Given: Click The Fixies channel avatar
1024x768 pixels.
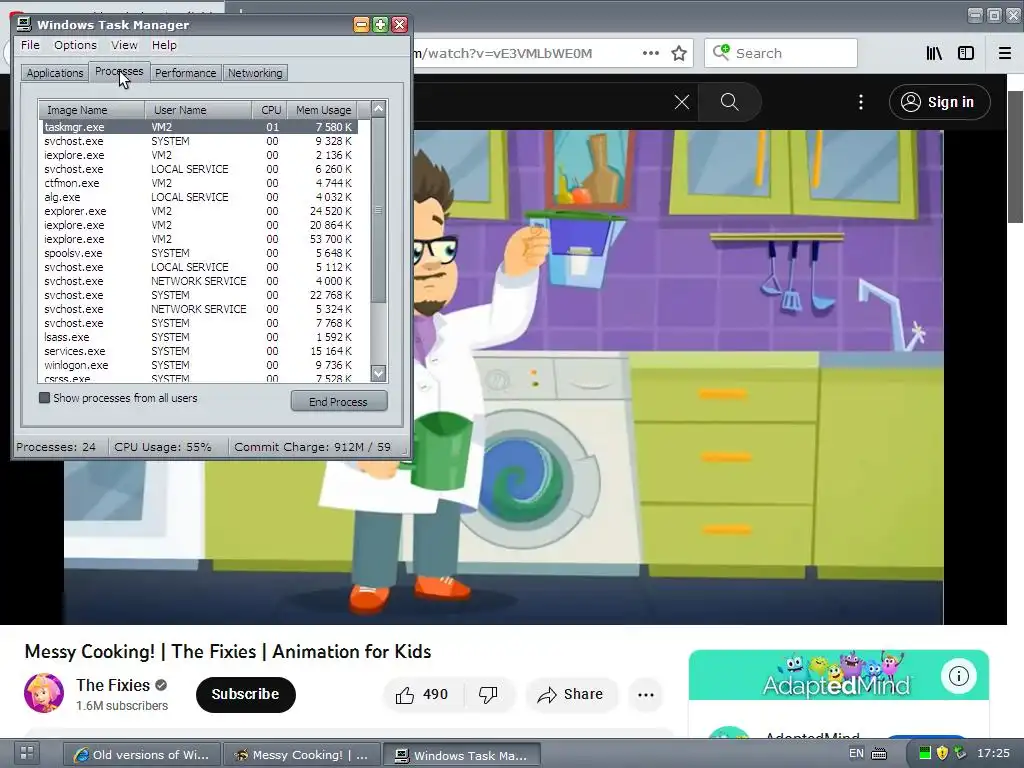Looking at the screenshot, I should point(44,694).
